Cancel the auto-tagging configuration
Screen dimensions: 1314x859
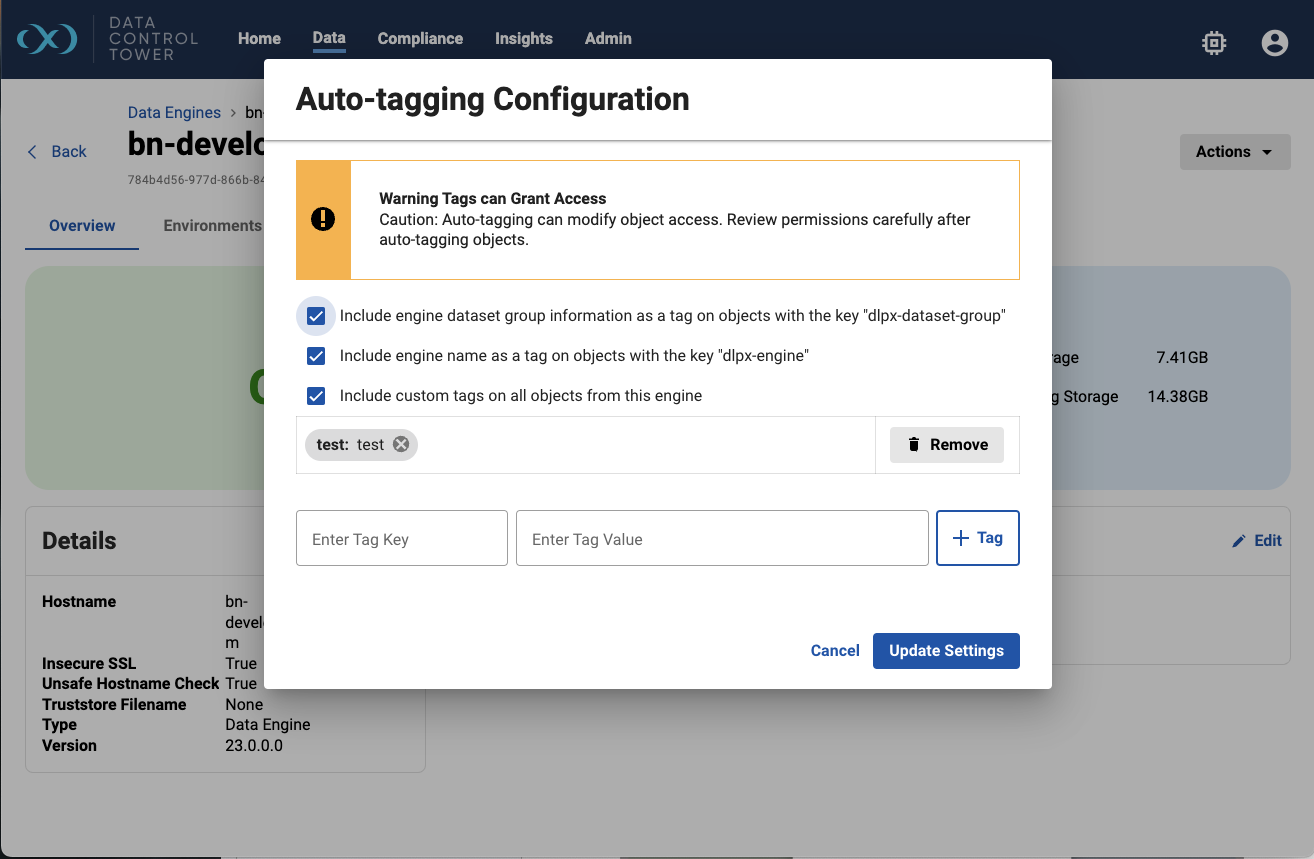[835, 650]
